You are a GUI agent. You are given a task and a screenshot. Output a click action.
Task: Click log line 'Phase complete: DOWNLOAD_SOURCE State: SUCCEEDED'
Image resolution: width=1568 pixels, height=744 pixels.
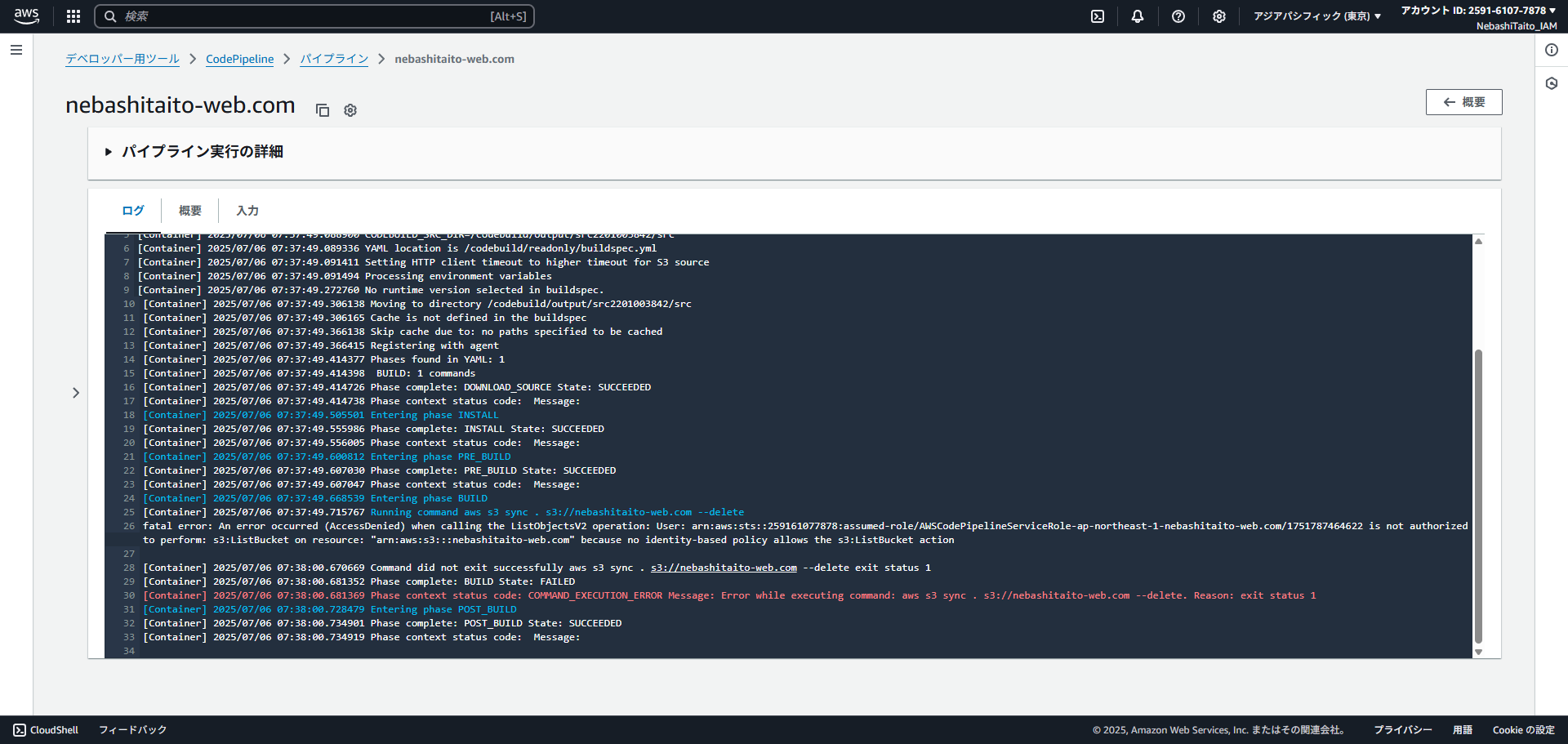click(397, 387)
